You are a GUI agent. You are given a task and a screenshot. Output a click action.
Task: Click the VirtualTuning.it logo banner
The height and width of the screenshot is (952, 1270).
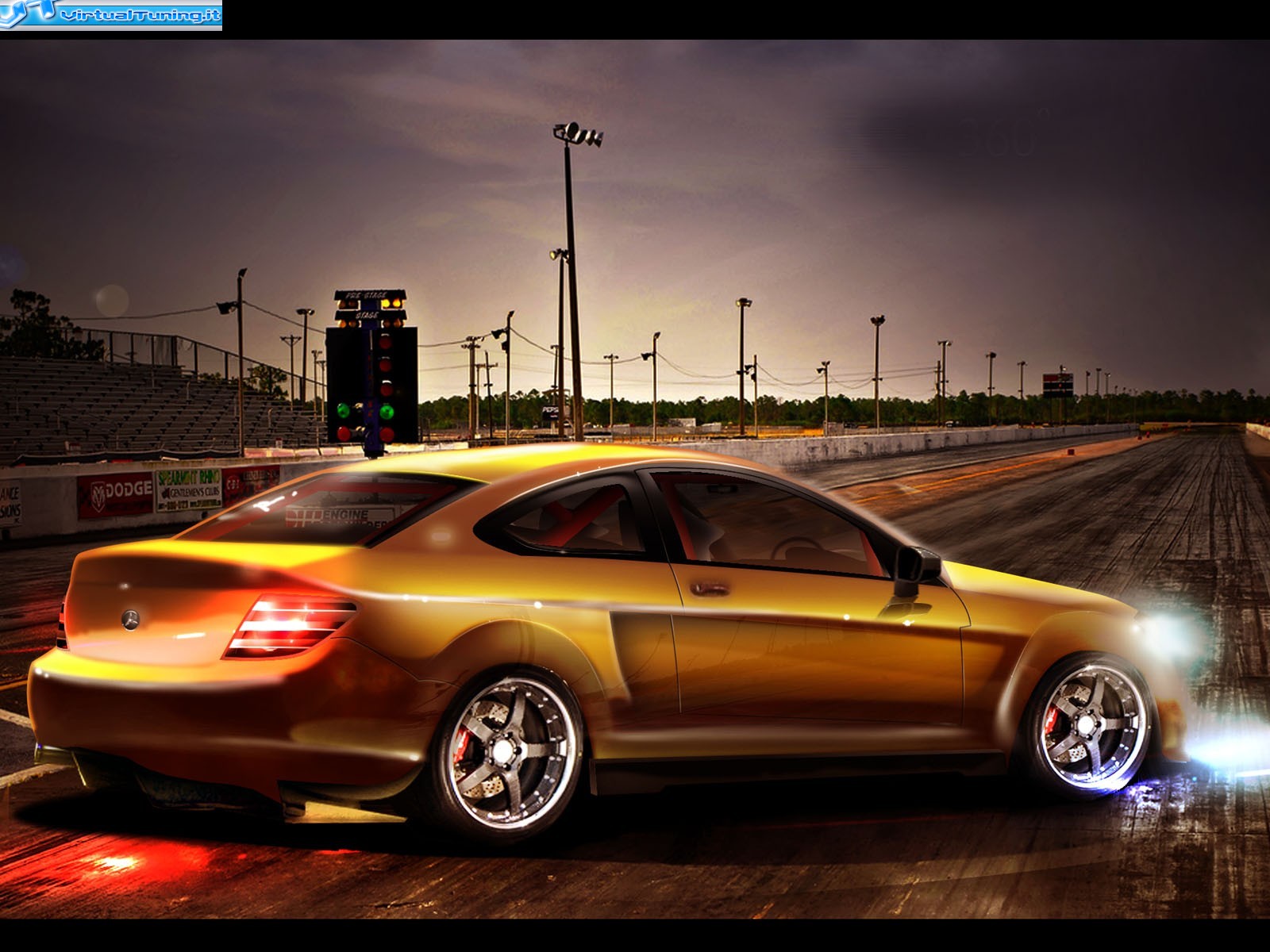111,15
